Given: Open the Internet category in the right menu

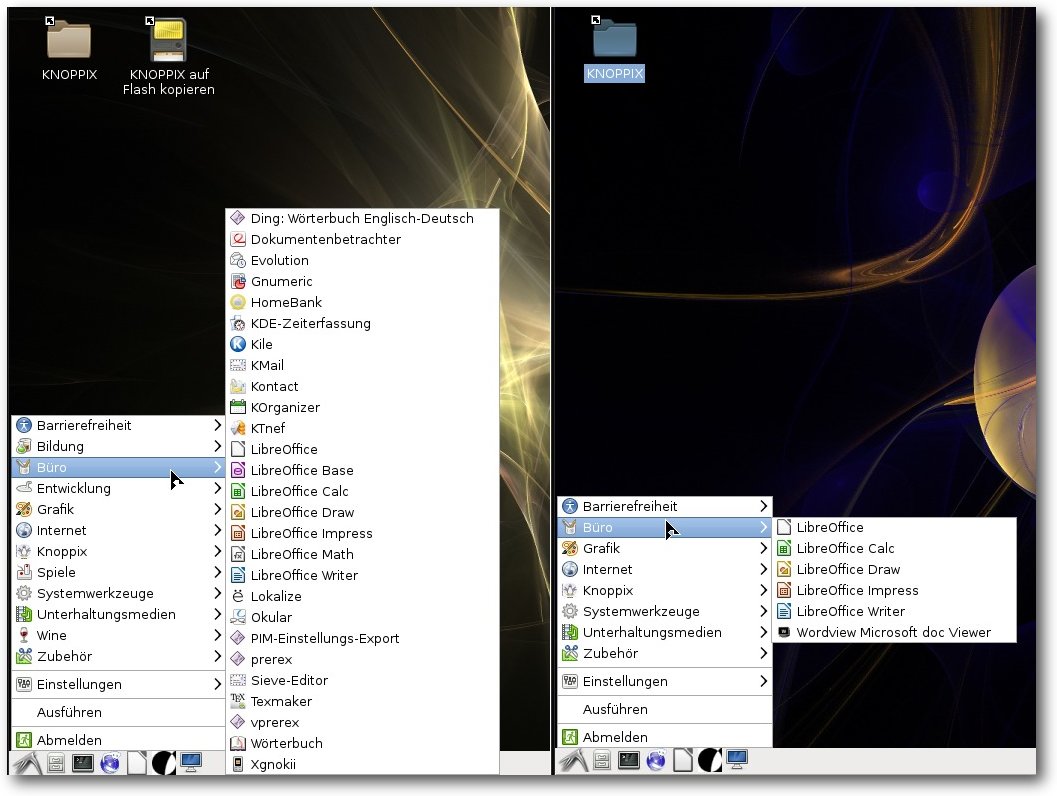Looking at the screenshot, I should [665, 569].
